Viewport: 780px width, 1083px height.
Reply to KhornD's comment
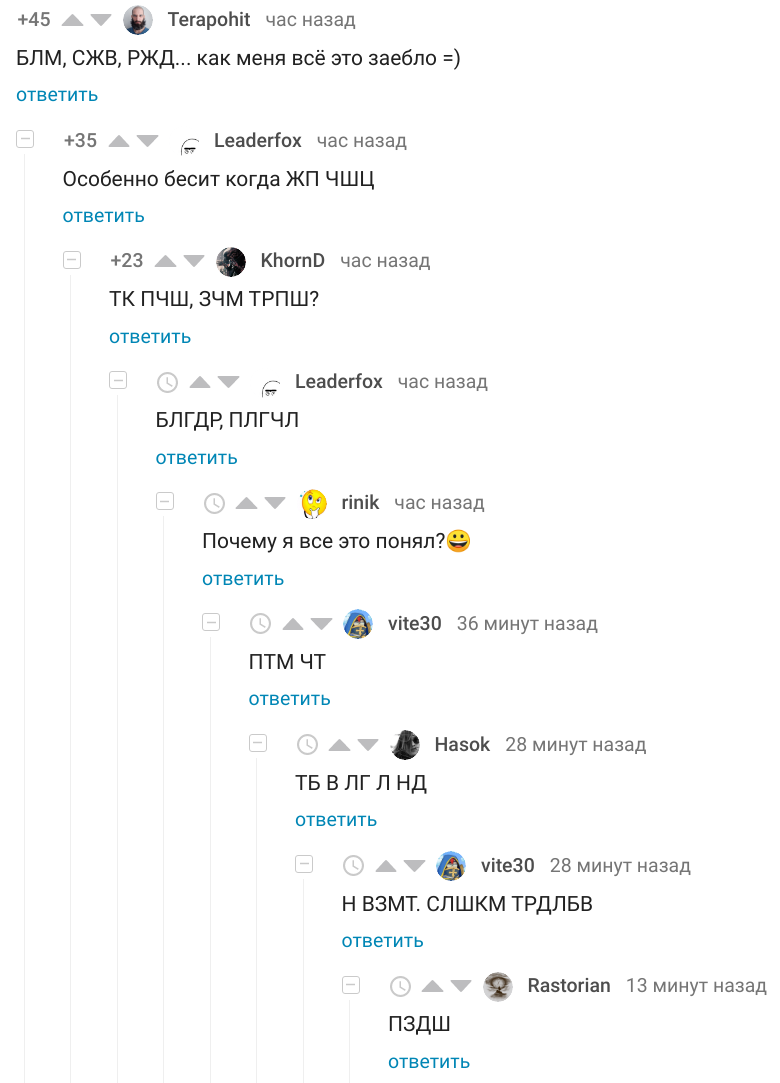pos(150,337)
